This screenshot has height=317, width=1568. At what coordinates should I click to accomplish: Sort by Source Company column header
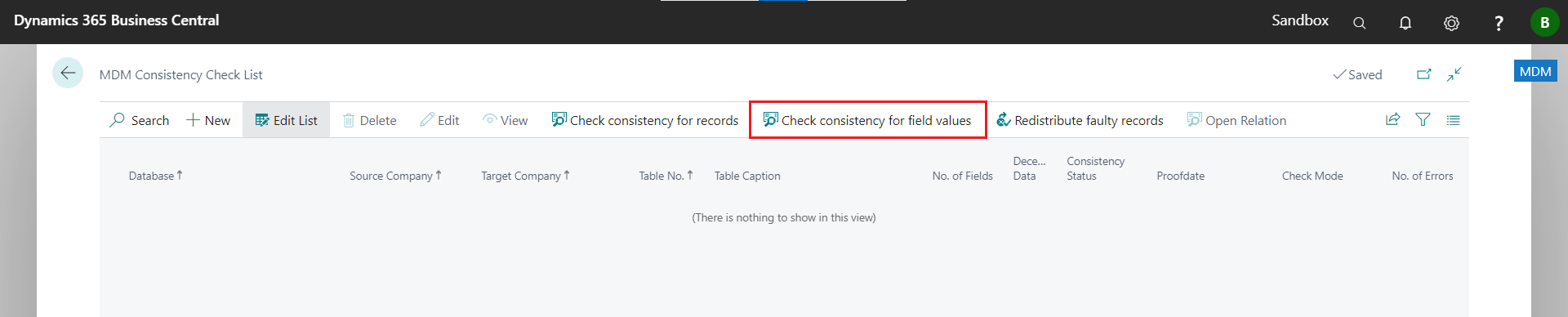coord(395,176)
